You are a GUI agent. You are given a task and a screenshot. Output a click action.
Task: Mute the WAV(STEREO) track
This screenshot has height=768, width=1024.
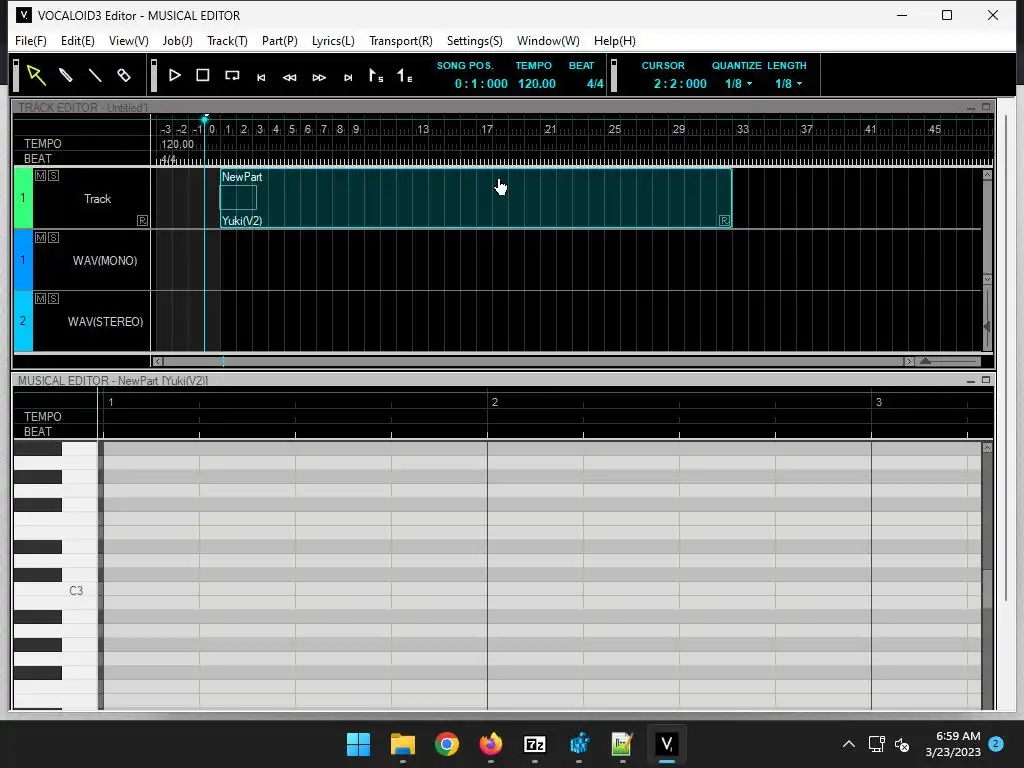coord(40,298)
